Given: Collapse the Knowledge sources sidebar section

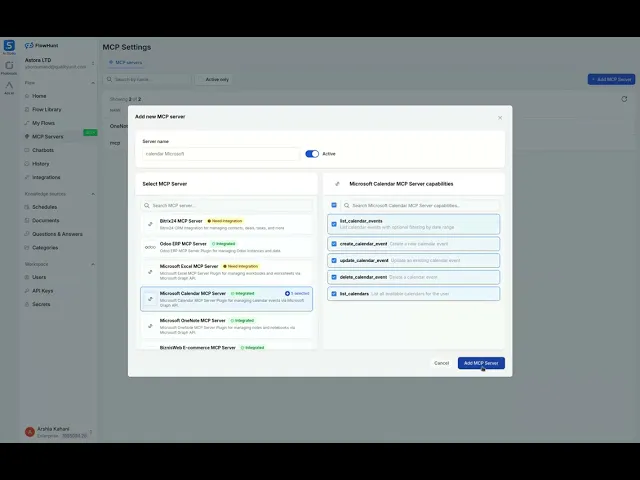Looking at the screenshot, I should pyautogui.click(x=93, y=194).
